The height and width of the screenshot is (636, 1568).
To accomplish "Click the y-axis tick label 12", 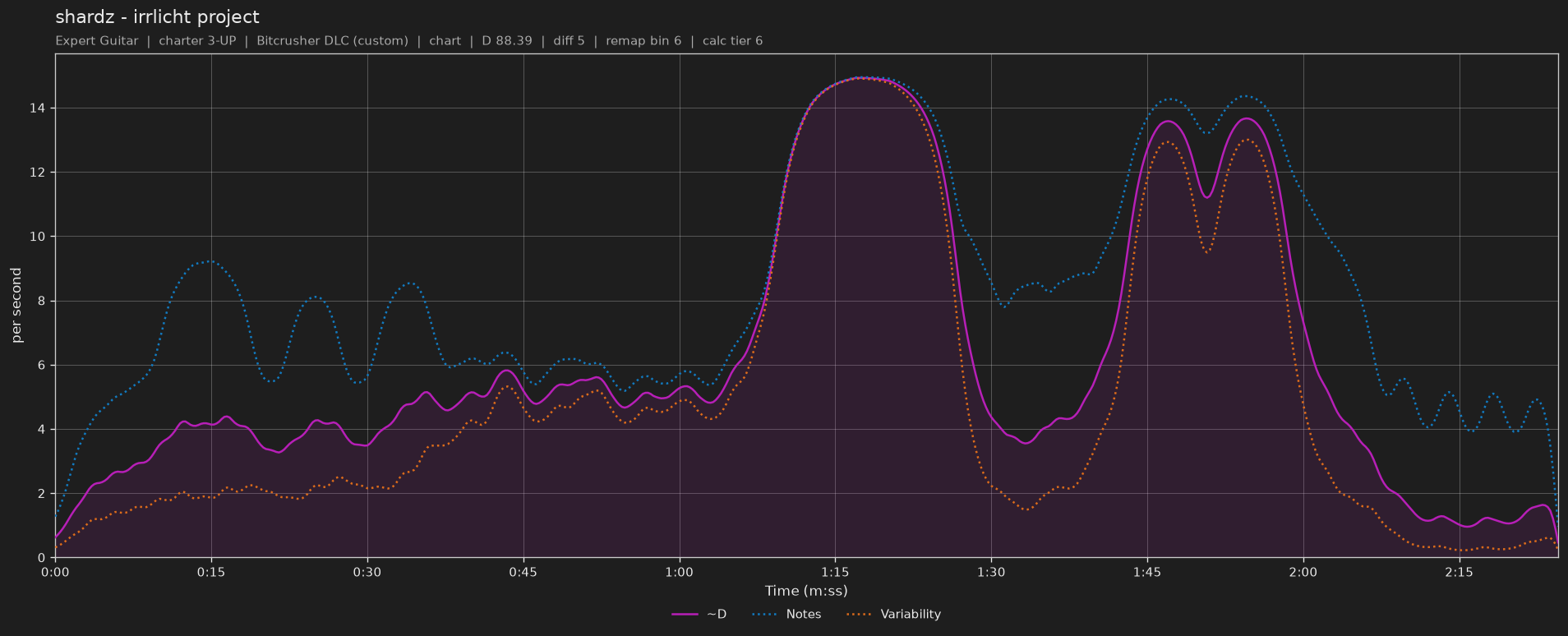I will [x=39, y=173].
